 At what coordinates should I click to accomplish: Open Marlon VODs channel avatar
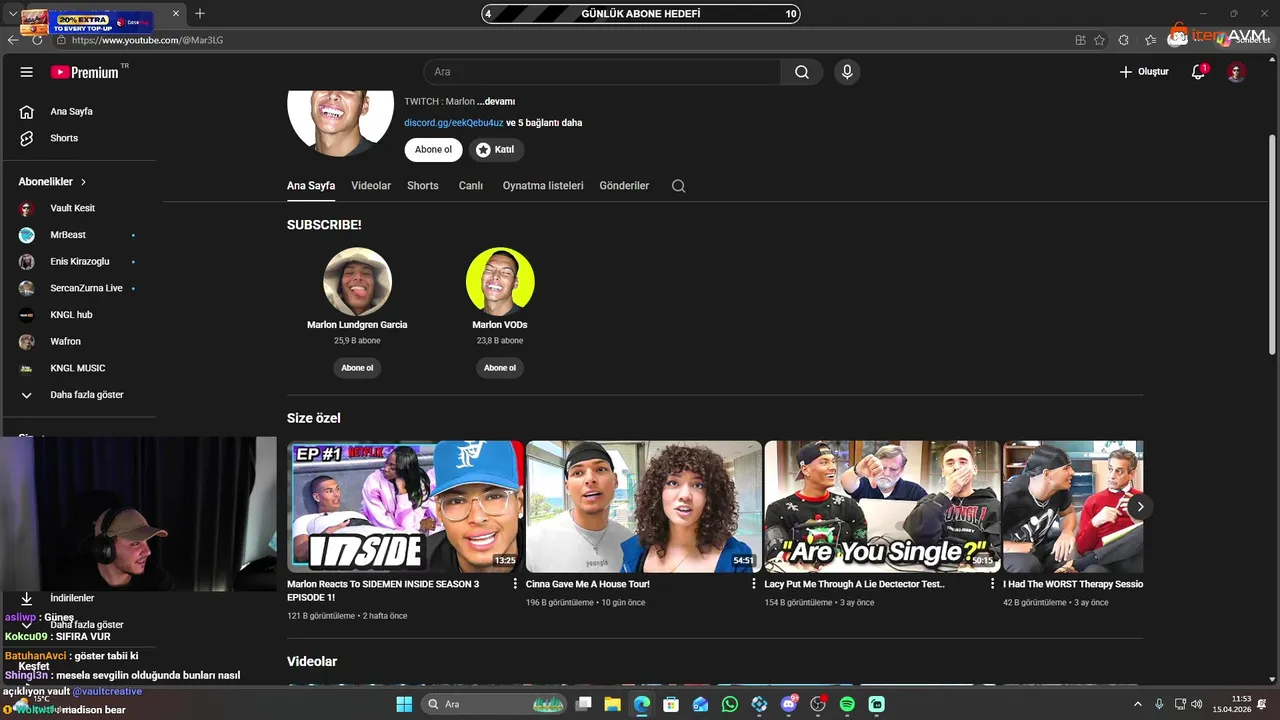[x=500, y=282]
